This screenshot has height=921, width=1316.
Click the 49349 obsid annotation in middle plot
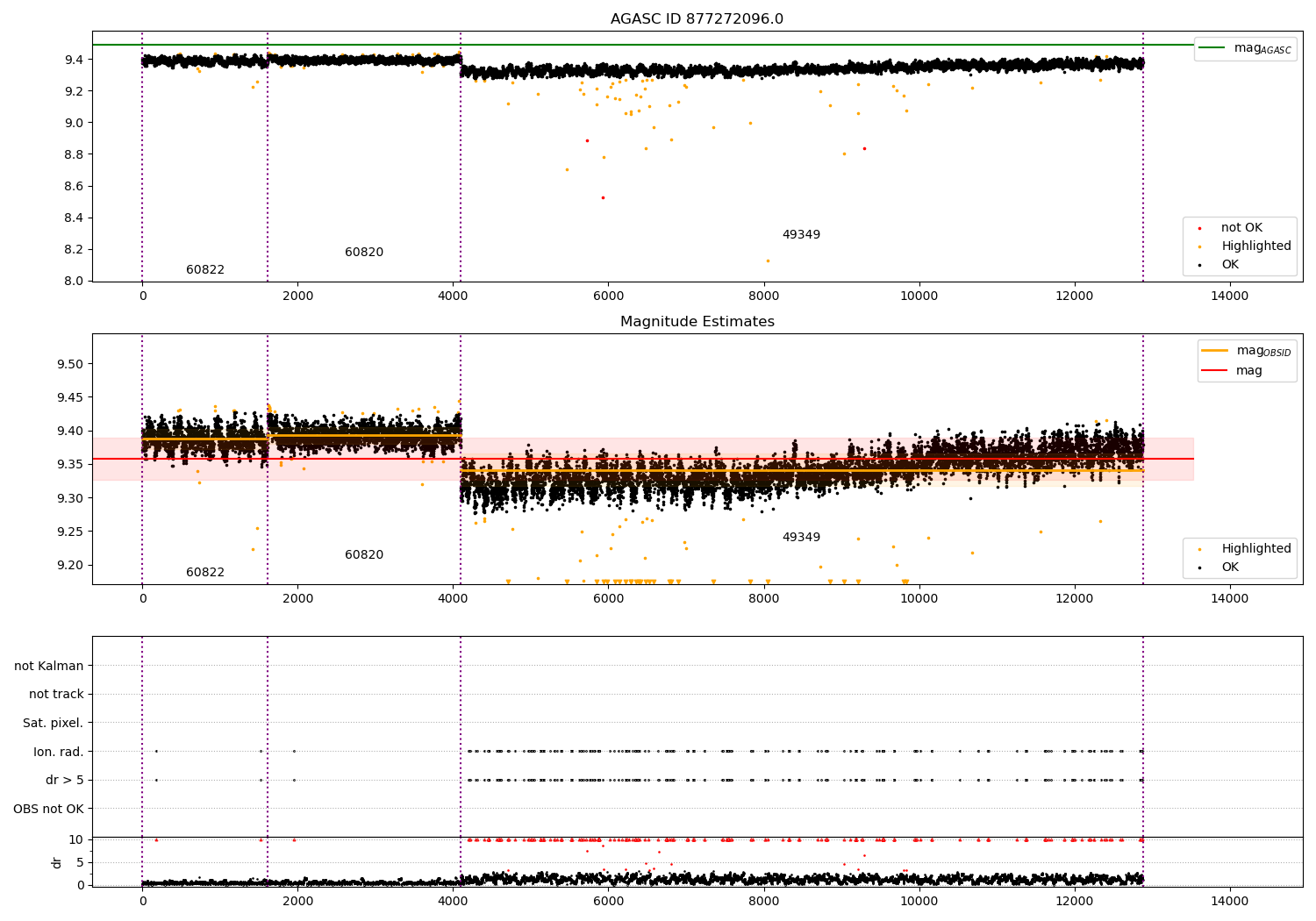(x=801, y=538)
